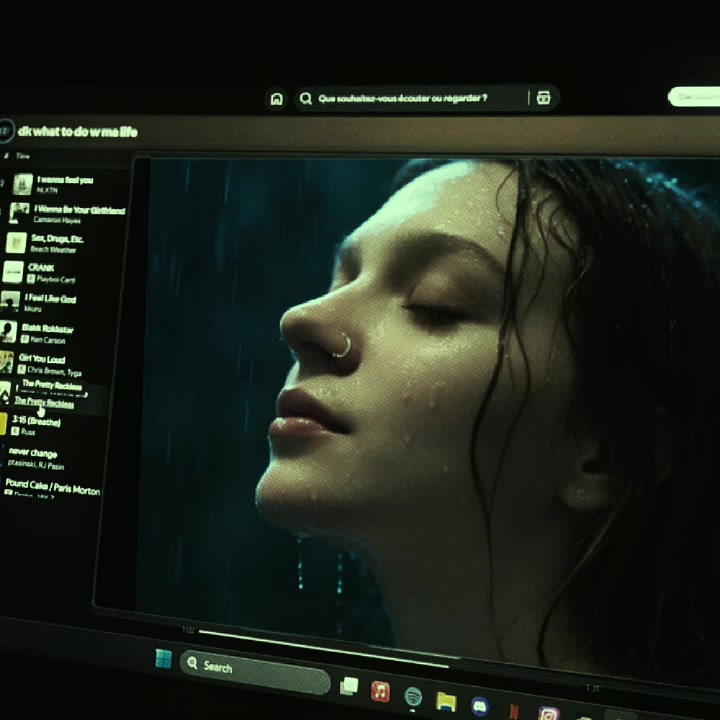Open Netflix from the taskbar
Viewport: 720px width, 720px height.
[514, 711]
